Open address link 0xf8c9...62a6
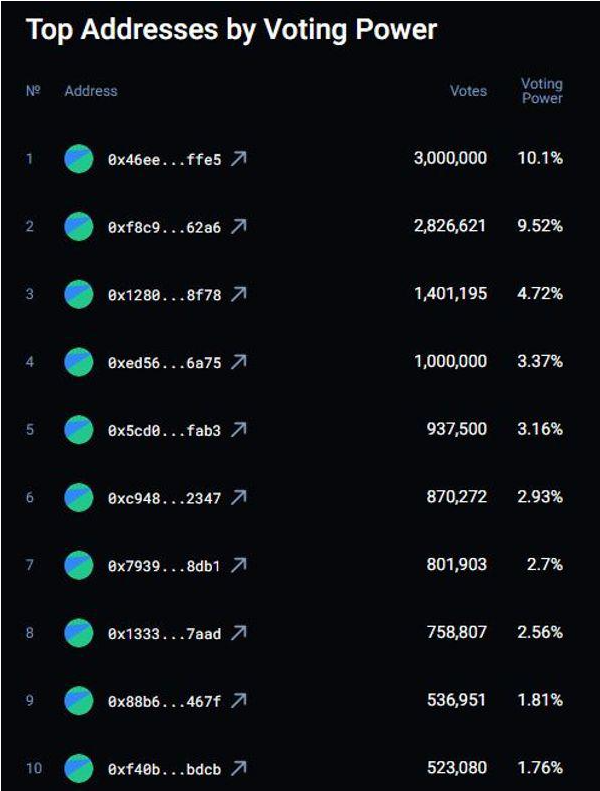Viewport: 600px width, 791px height. coord(164,227)
